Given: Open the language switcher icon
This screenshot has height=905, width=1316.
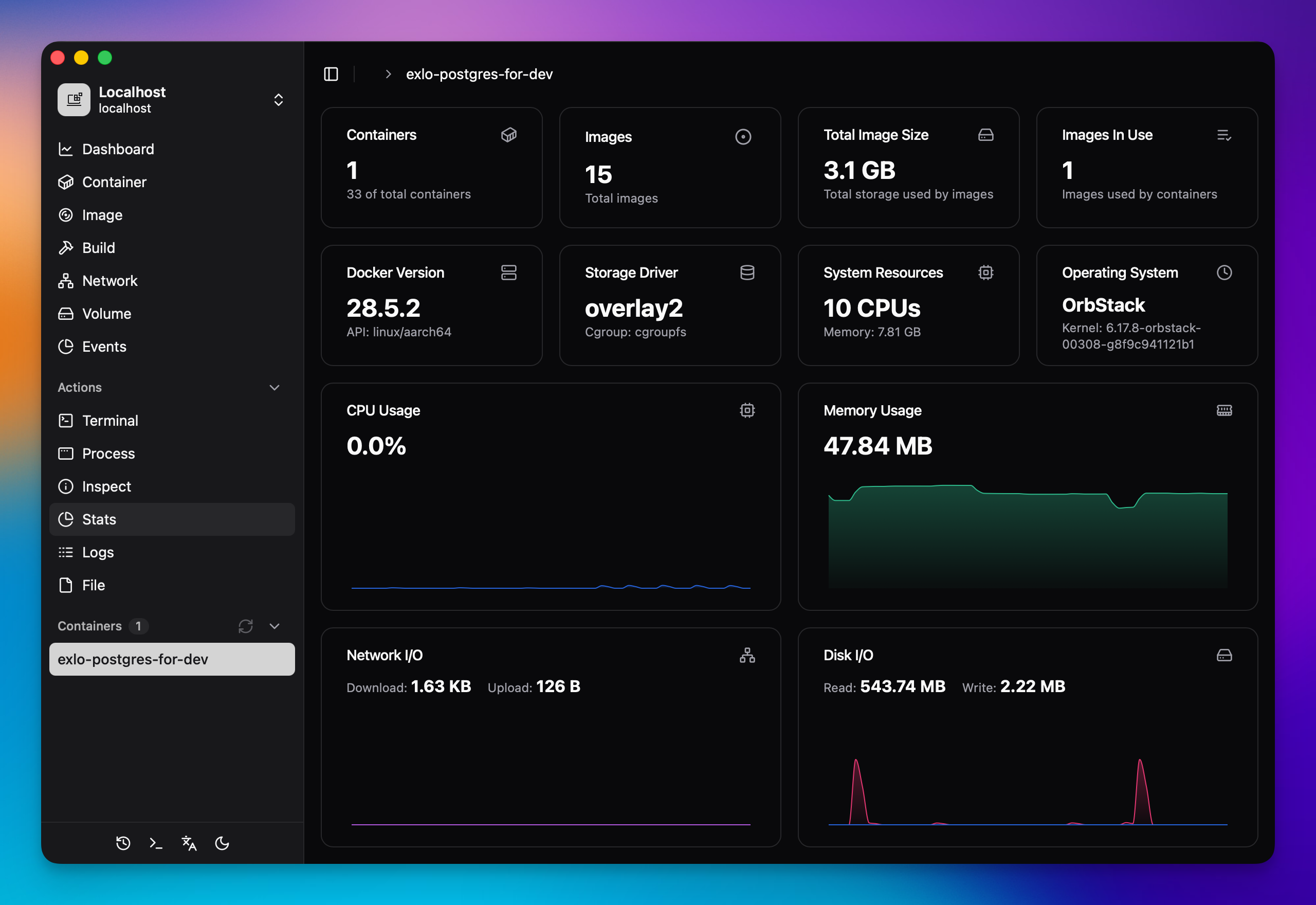Looking at the screenshot, I should coord(189,843).
